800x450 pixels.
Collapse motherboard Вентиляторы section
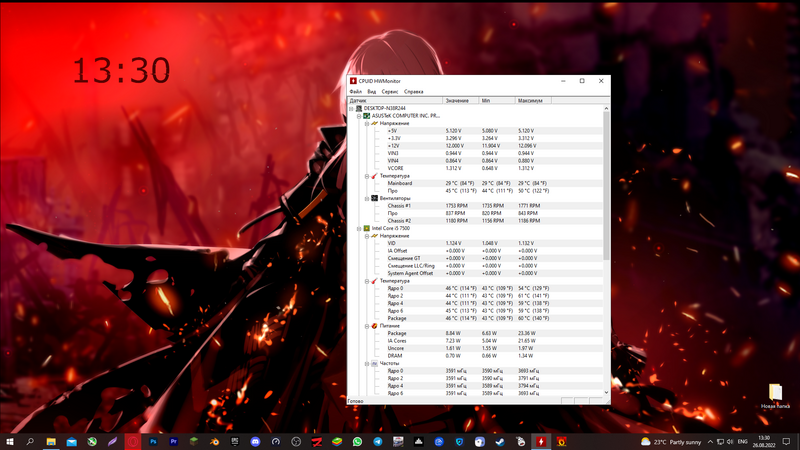[367, 198]
